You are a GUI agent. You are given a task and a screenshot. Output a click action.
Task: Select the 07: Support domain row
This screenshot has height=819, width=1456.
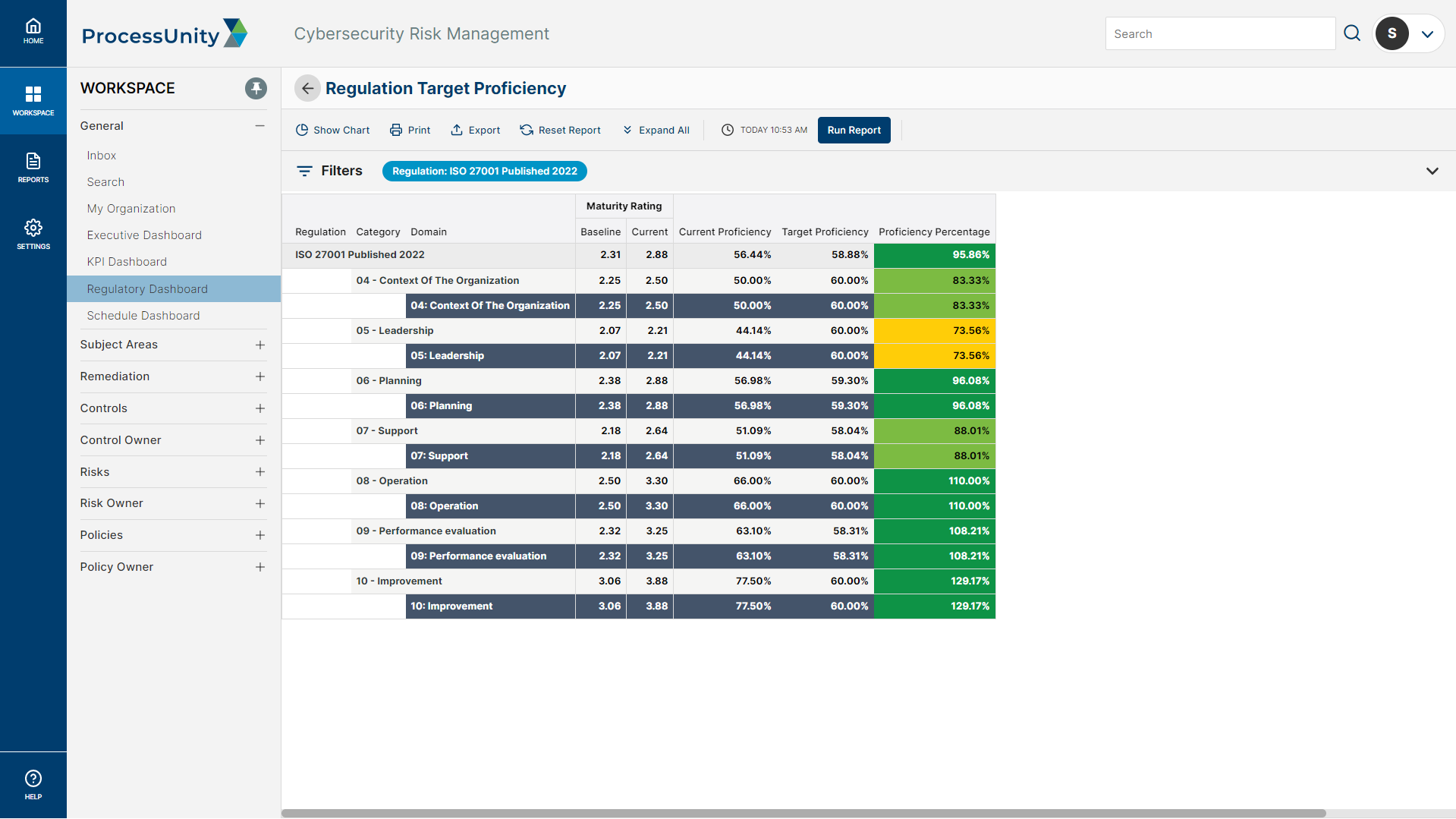point(638,455)
